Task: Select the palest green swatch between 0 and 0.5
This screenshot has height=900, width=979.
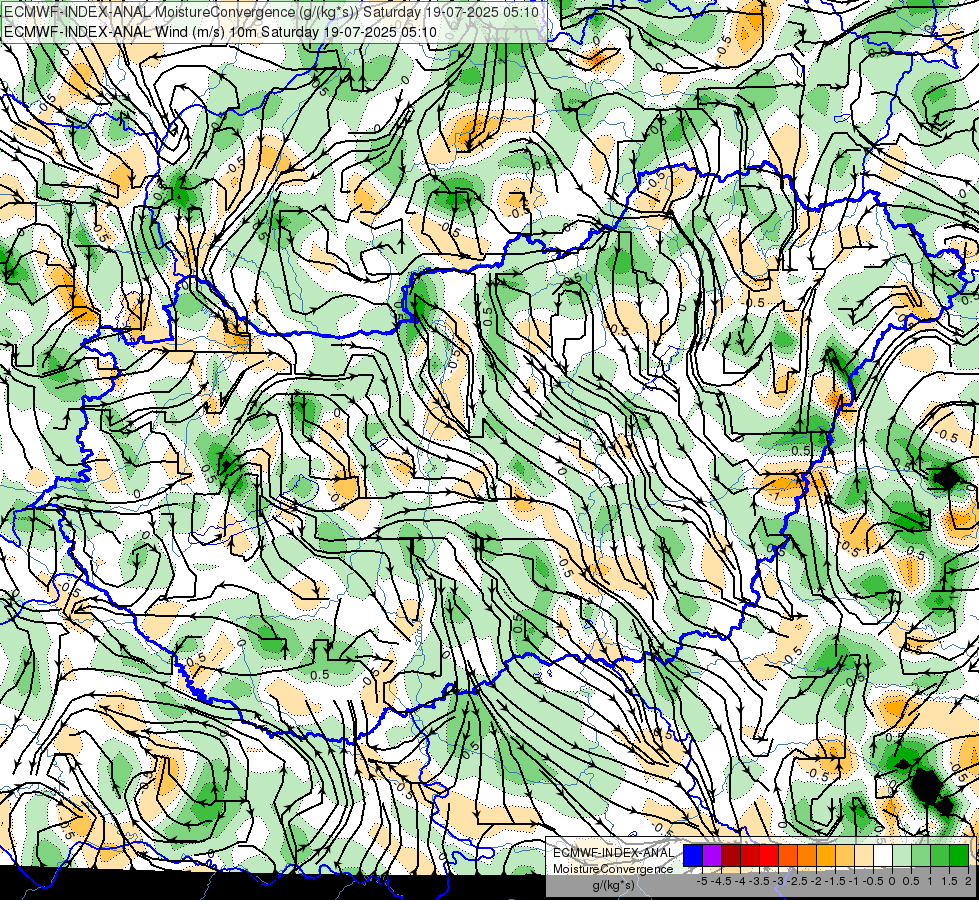Action: [x=902, y=855]
